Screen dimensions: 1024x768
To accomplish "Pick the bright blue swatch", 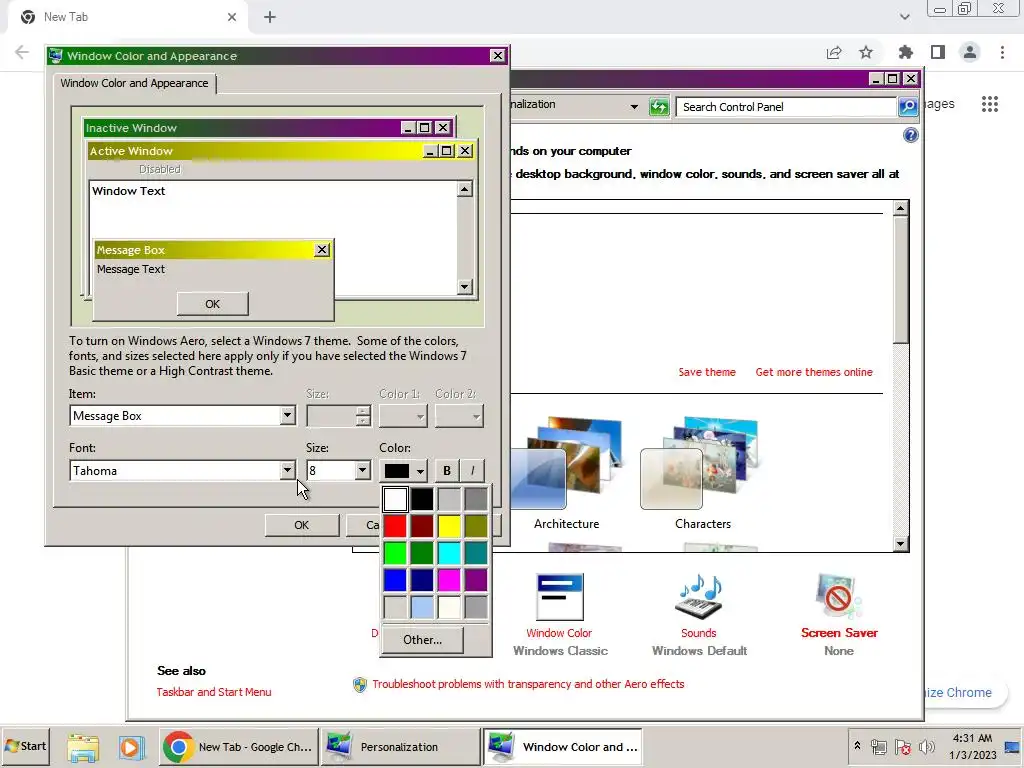I will 395,580.
